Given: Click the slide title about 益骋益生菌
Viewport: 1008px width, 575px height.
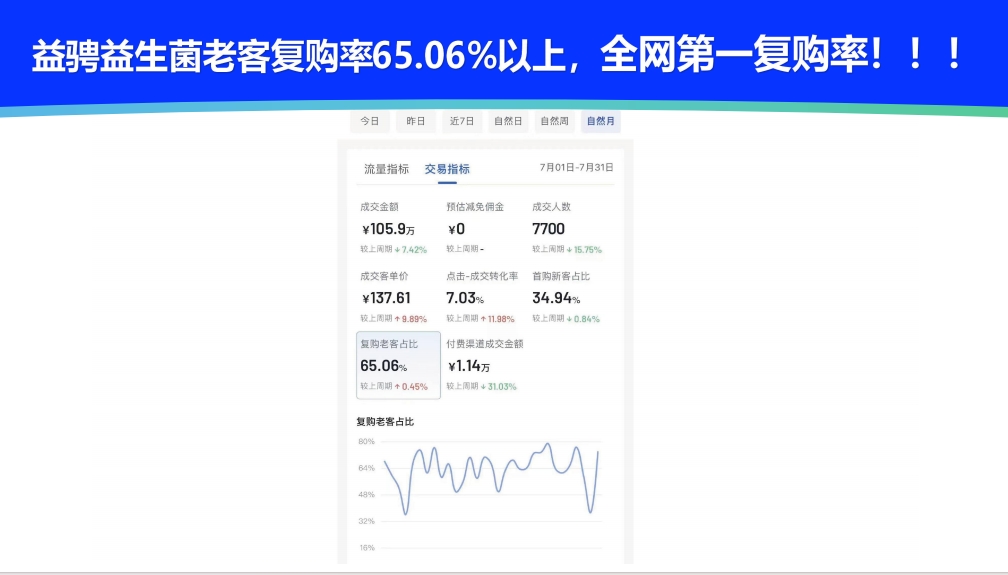Looking at the screenshot, I should point(498,56).
